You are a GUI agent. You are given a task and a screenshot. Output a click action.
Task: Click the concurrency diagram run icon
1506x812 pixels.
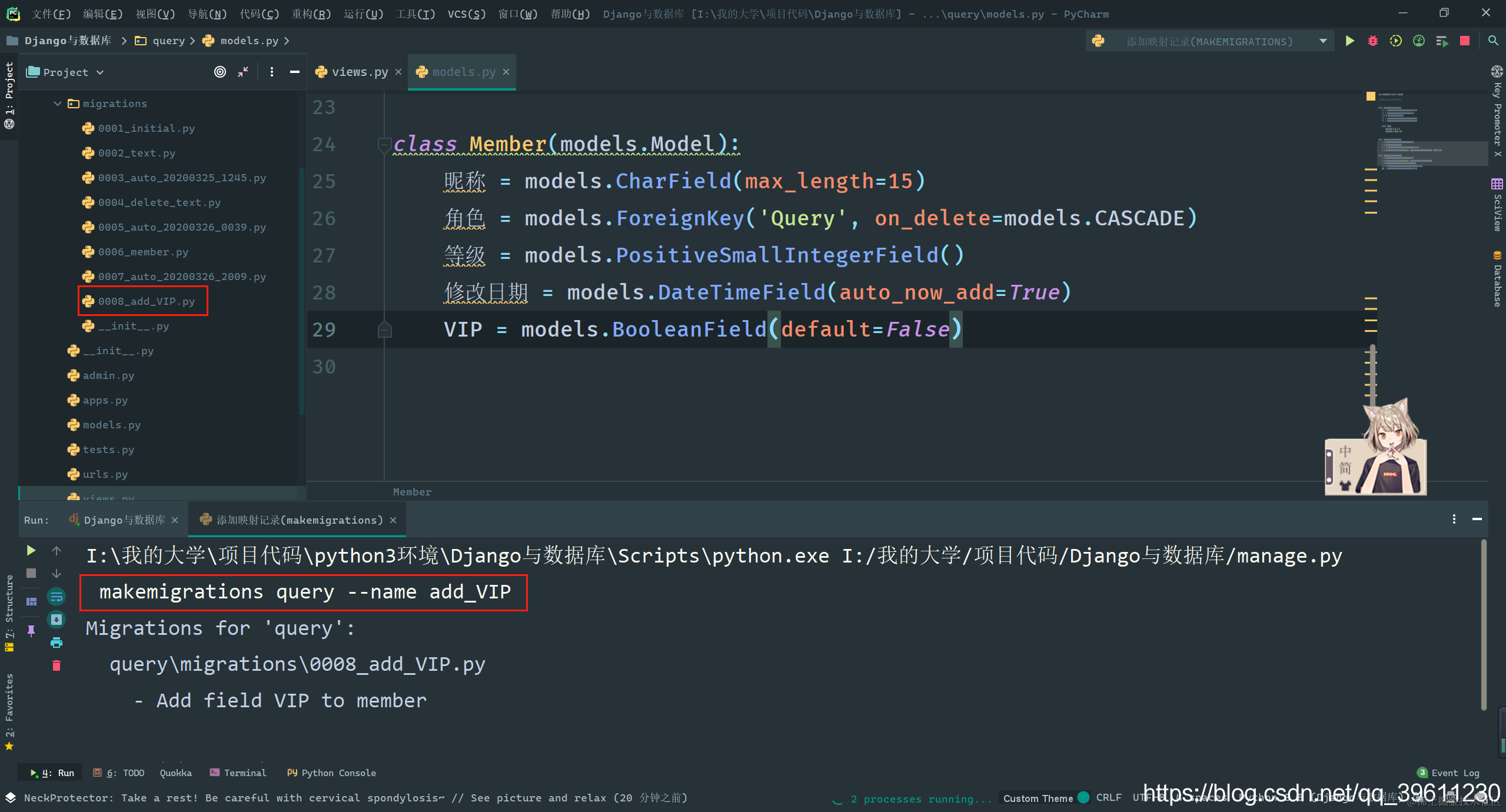pyautogui.click(x=1442, y=41)
